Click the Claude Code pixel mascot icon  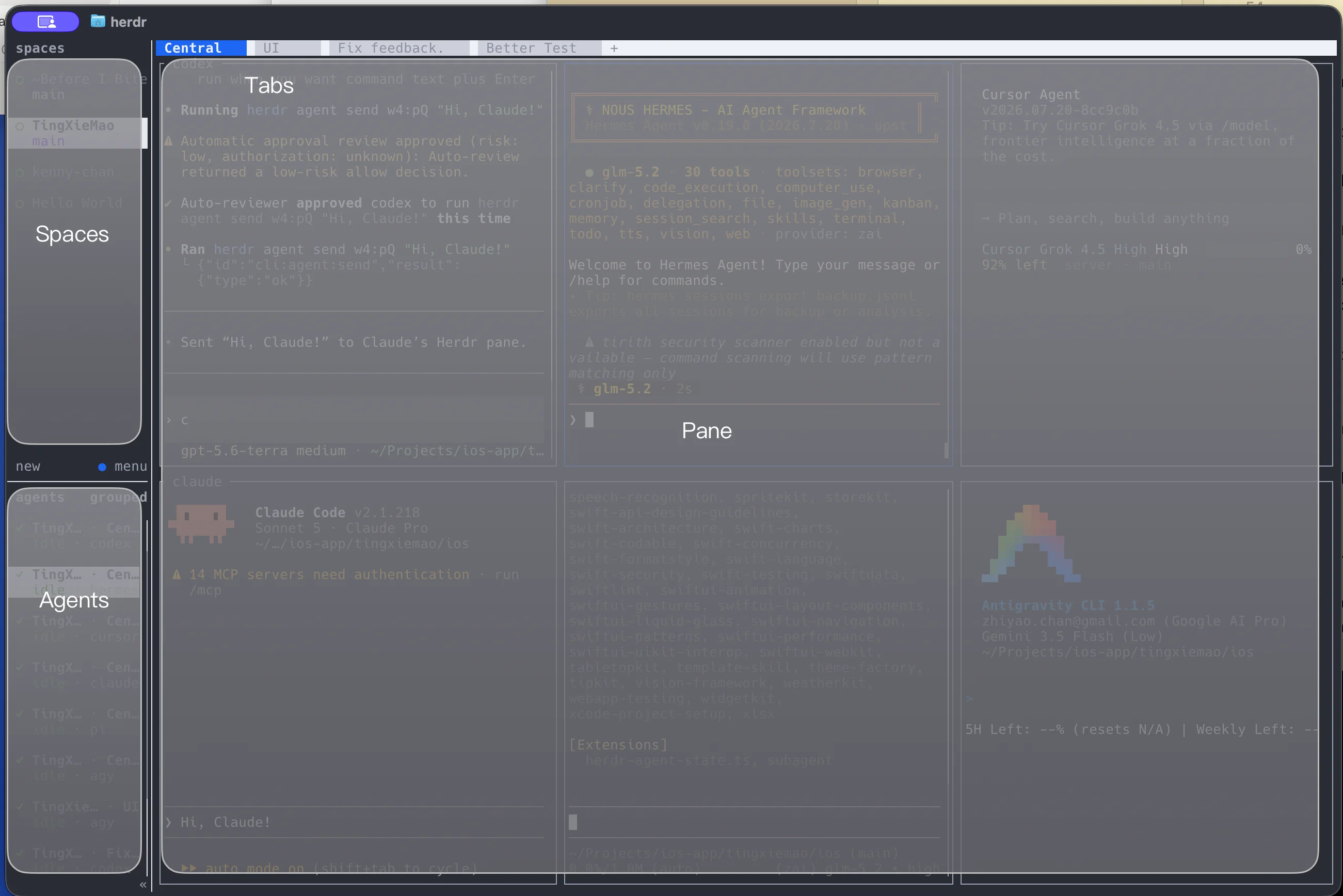click(201, 523)
